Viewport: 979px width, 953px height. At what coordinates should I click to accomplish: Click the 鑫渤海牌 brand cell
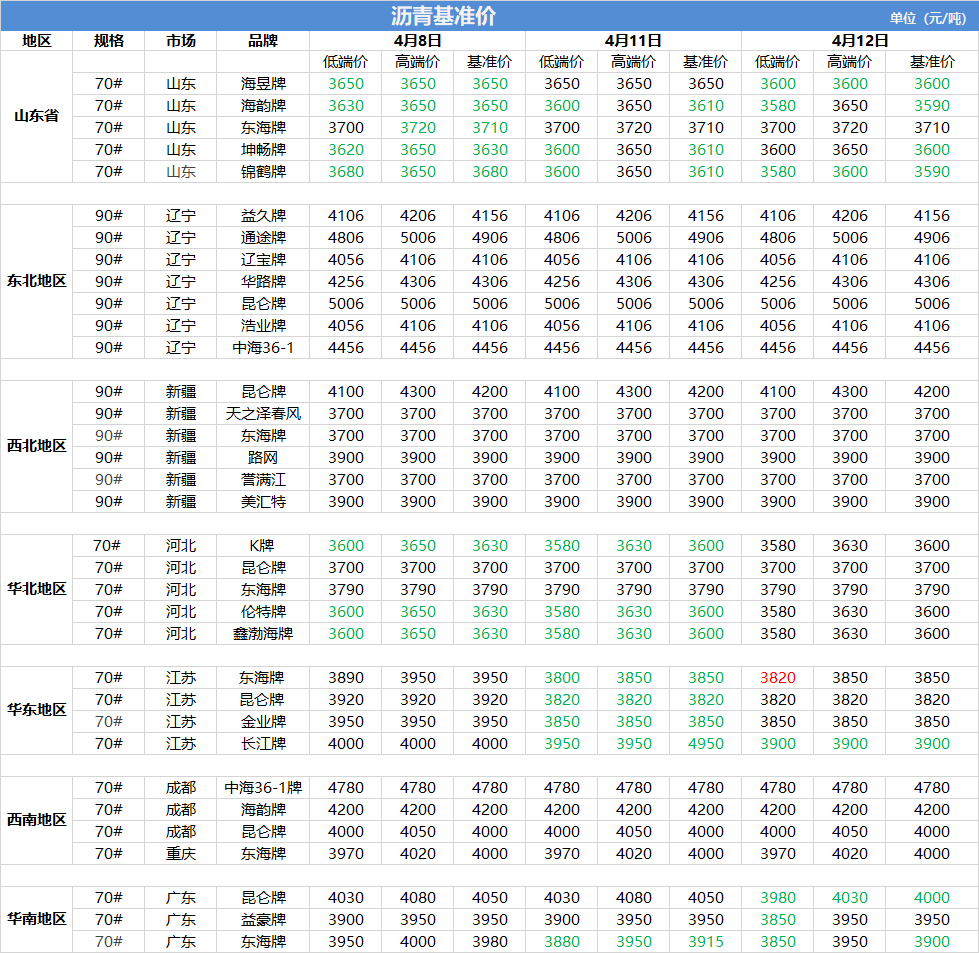pyautogui.click(x=263, y=634)
